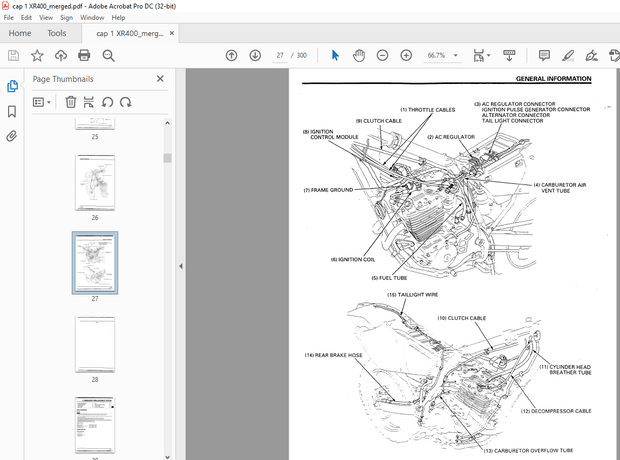Open the Sign menu
The height and width of the screenshot is (460, 620).
pos(66,17)
